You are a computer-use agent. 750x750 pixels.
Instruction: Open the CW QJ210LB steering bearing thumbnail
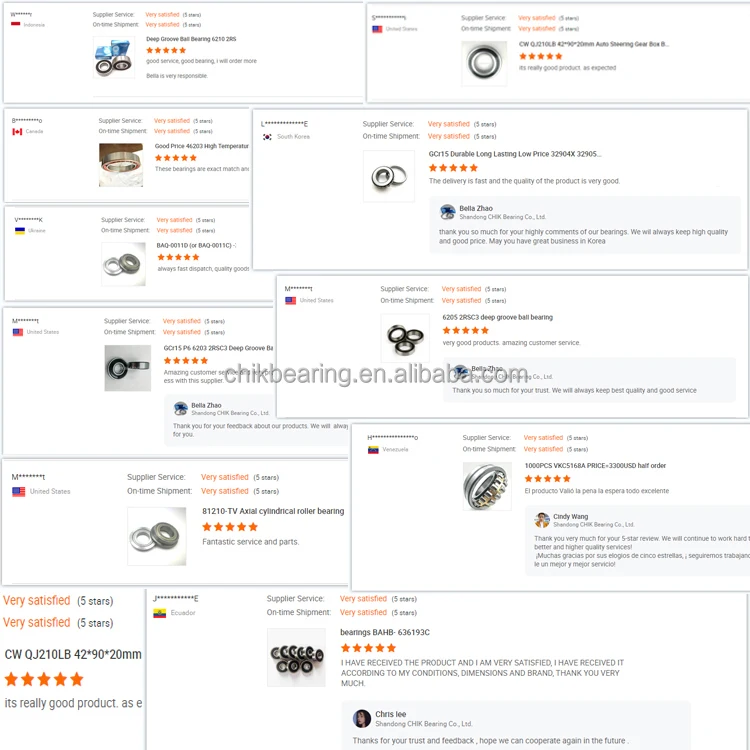484,63
